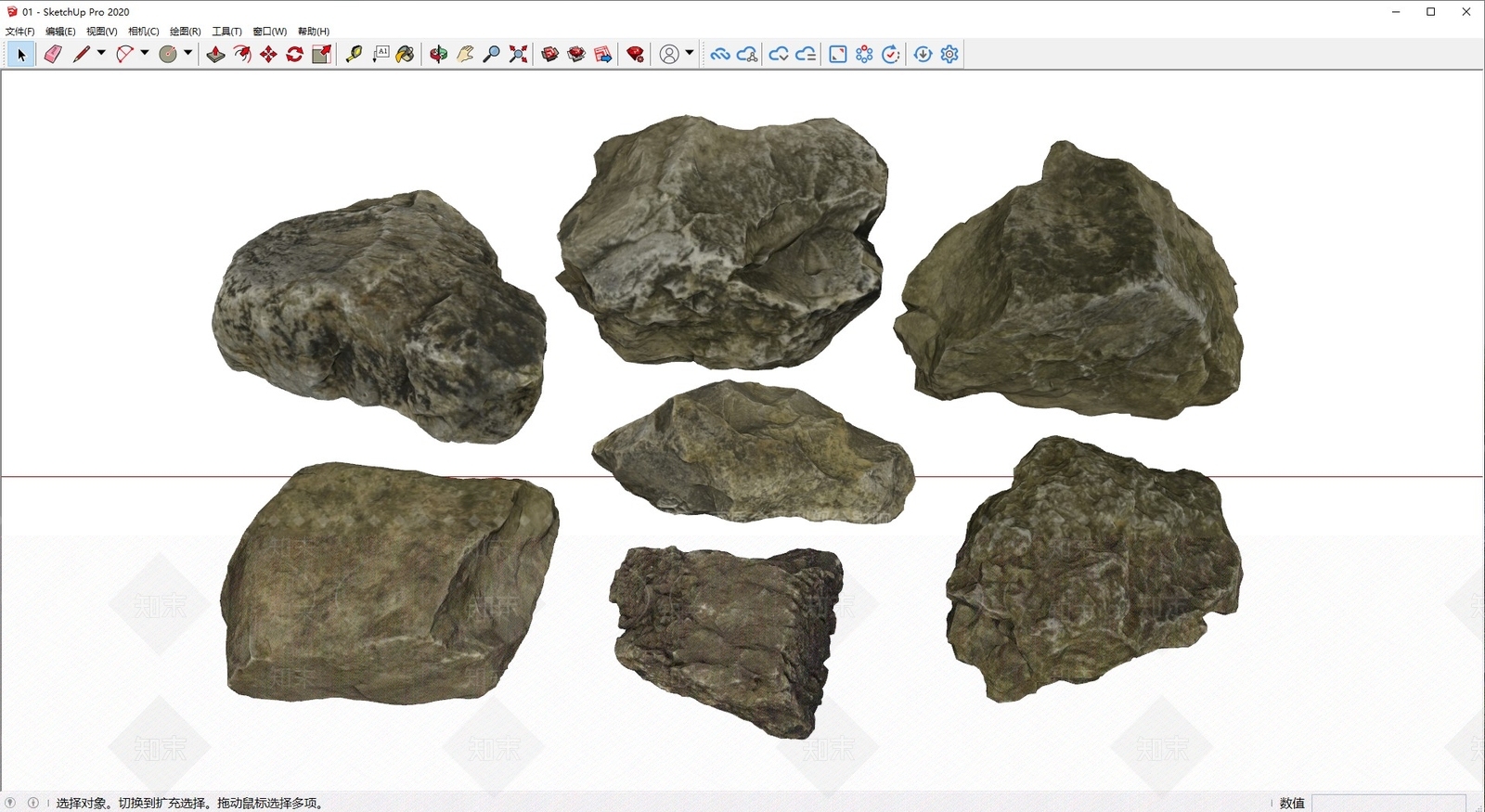Select the Pan hand tool
This screenshot has width=1485, height=812.
click(465, 55)
